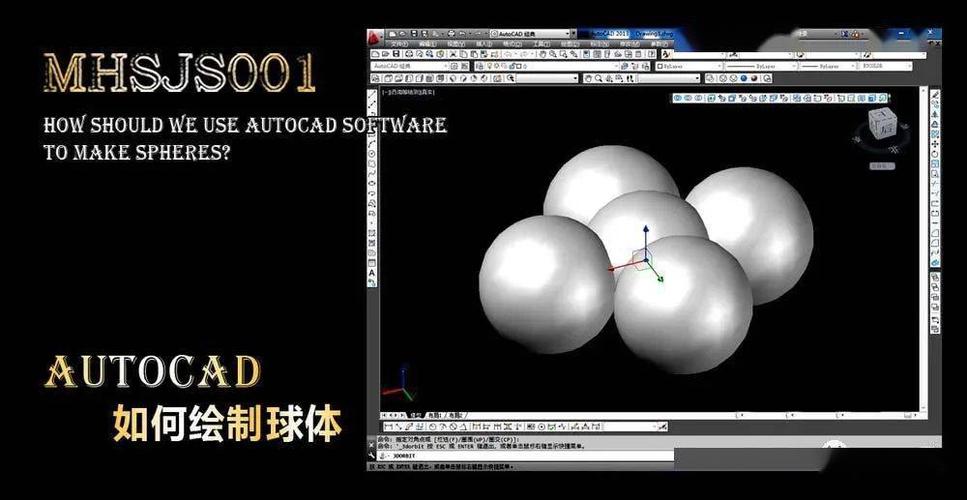Switch to the first layout tab
This screenshot has width=967, height=500.
pos(435,414)
